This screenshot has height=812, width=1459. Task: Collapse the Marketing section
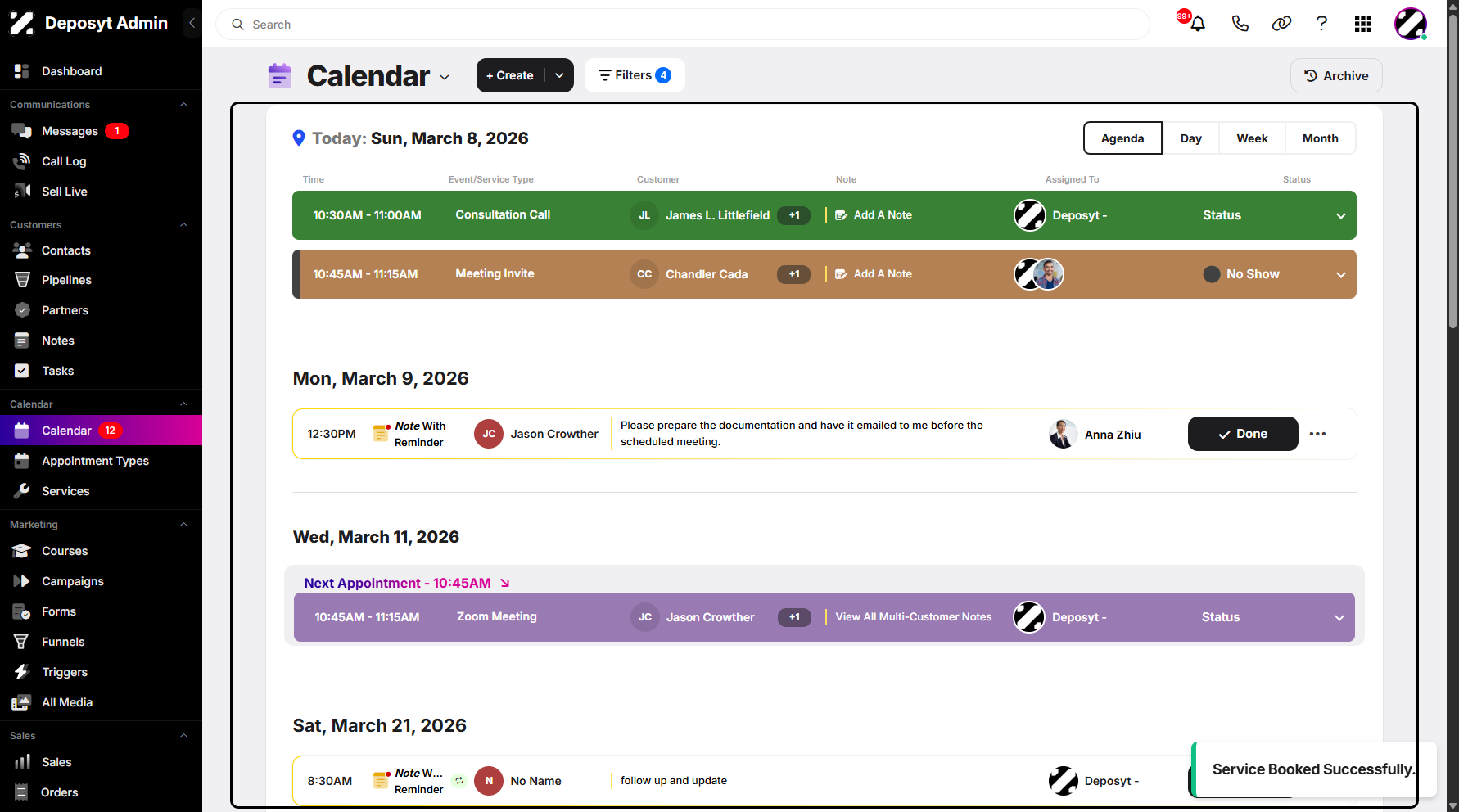pos(183,525)
